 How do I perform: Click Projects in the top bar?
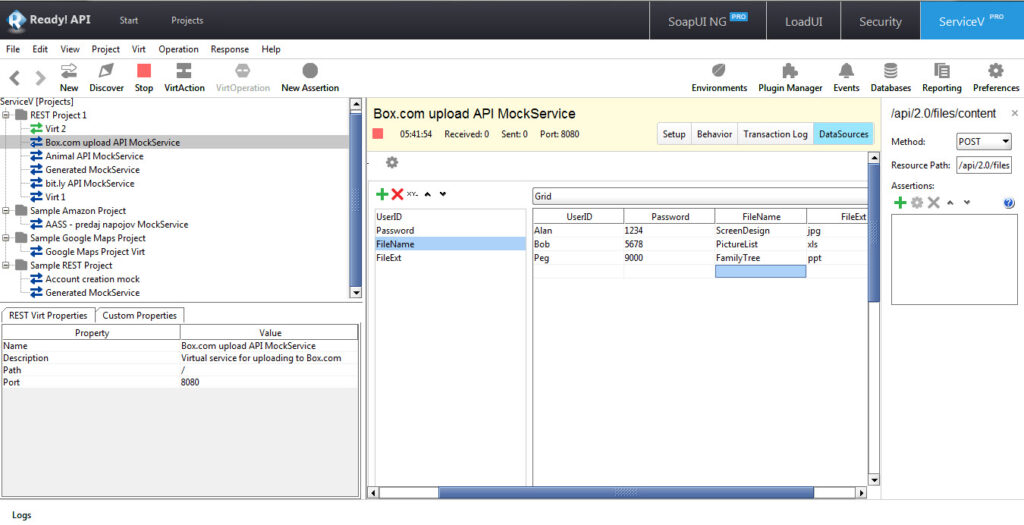point(187,20)
